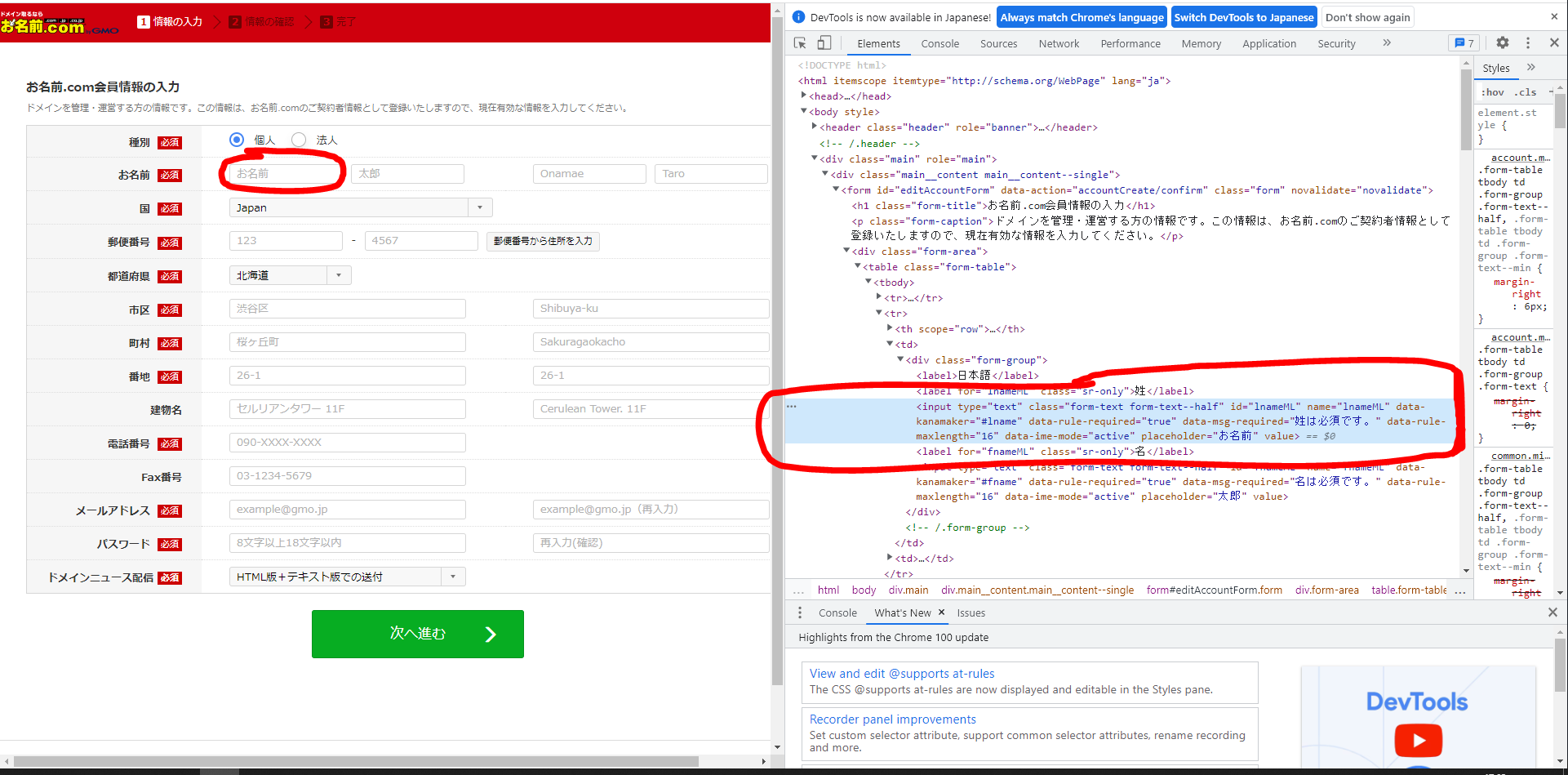Click 郵便番号から住所を入力 button
This screenshot has width=1568, height=775.
[x=543, y=241]
